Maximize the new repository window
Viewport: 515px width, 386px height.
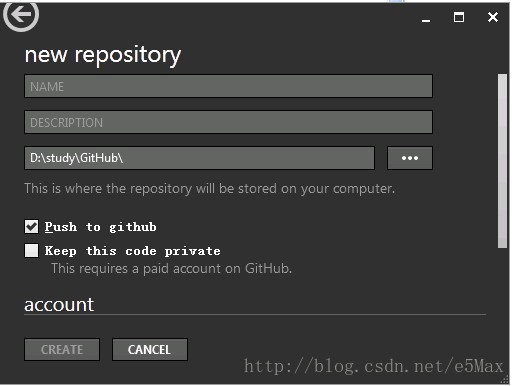pyautogui.click(x=459, y=17)
